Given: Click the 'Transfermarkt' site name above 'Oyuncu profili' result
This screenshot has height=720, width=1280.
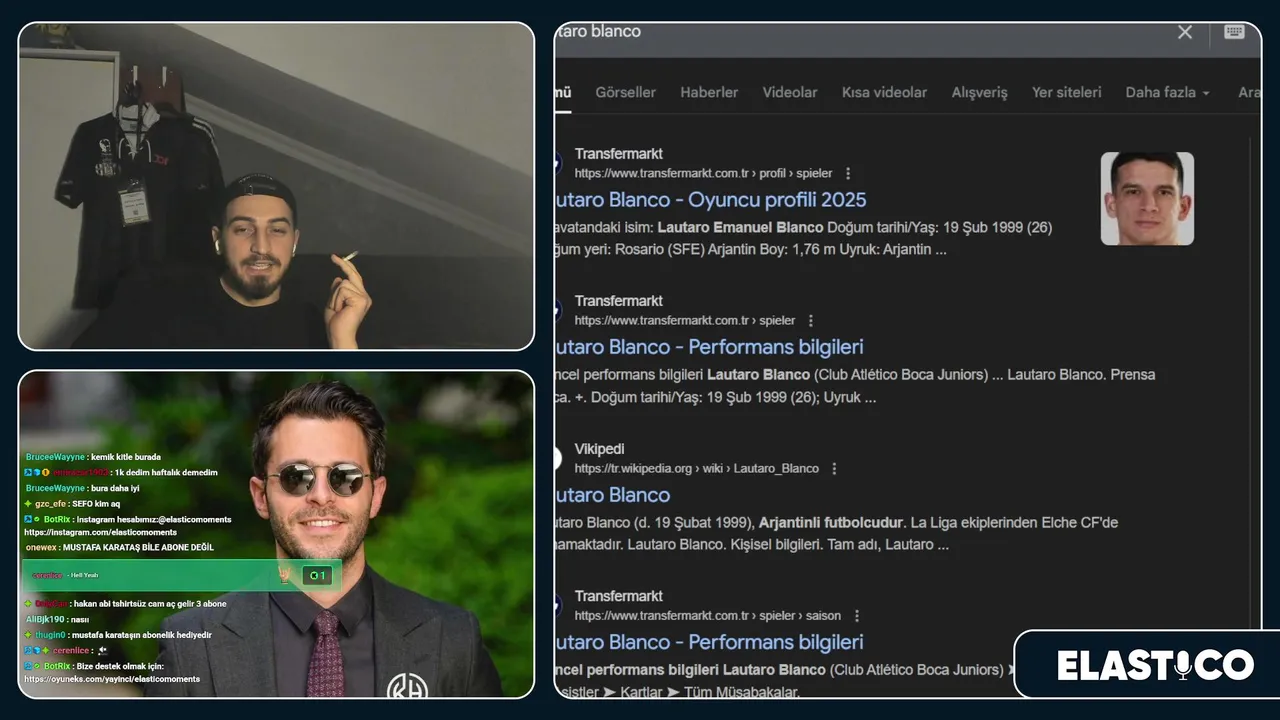Looking at the screenshot, I should click(x=619, y=154).
